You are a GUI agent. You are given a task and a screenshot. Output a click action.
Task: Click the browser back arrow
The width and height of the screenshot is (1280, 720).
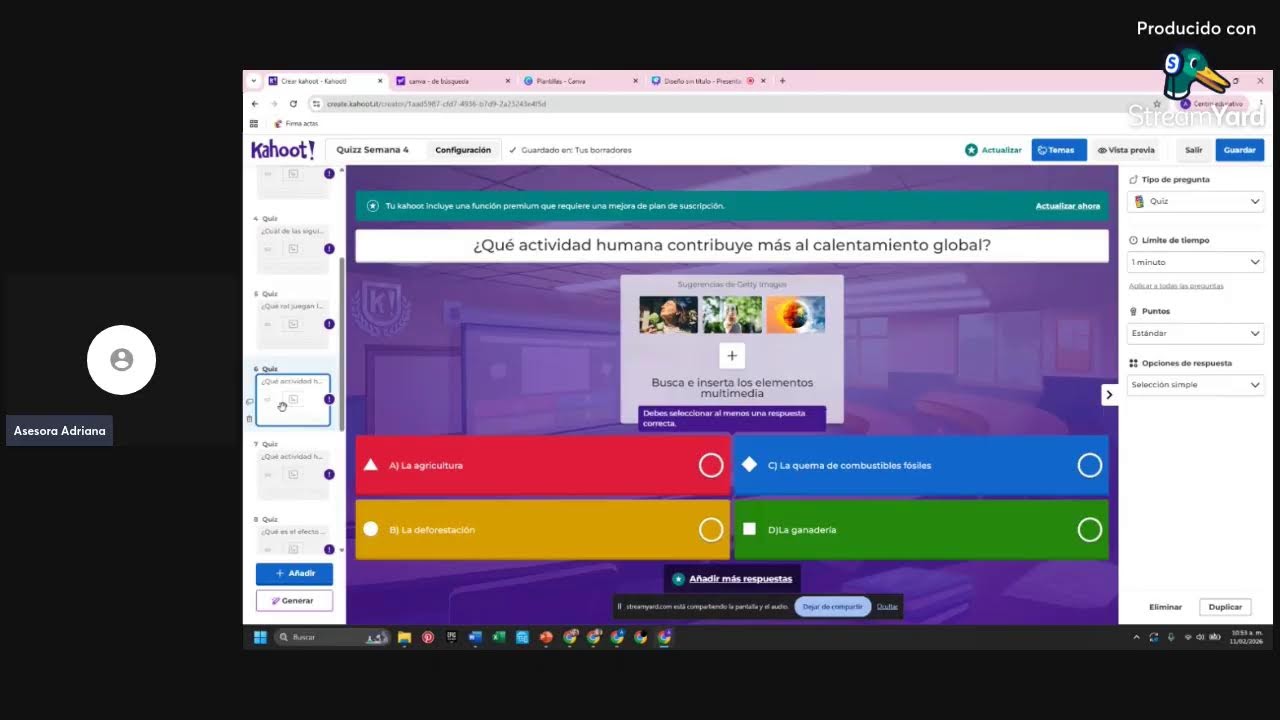point(255,104)
